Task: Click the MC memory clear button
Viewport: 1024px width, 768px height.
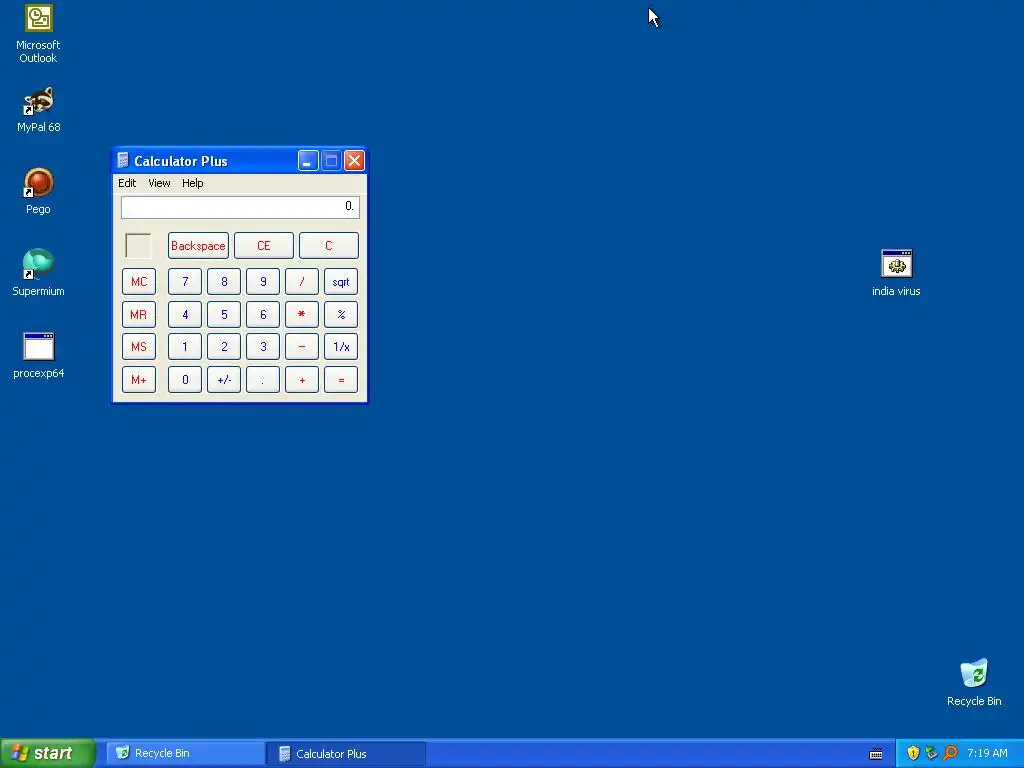Action: pyautogui.click(x=139, y=281)
